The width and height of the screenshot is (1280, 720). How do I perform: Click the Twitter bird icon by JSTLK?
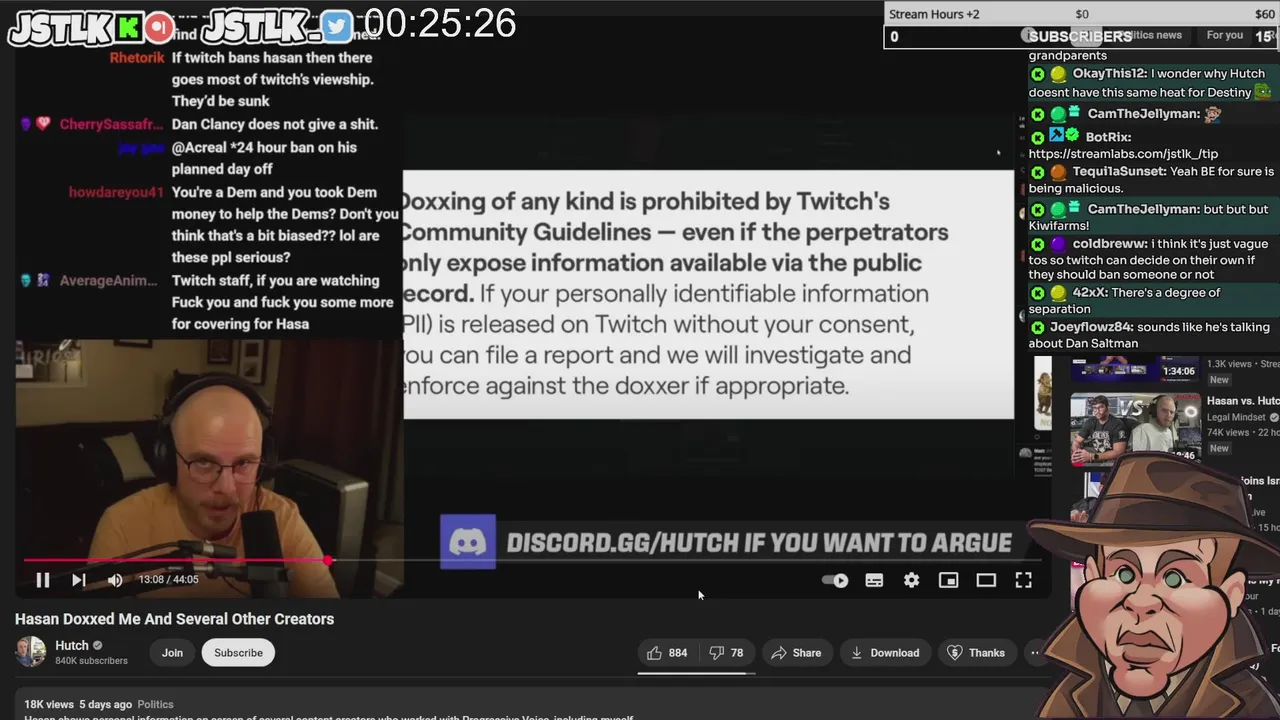coord(337,27)
